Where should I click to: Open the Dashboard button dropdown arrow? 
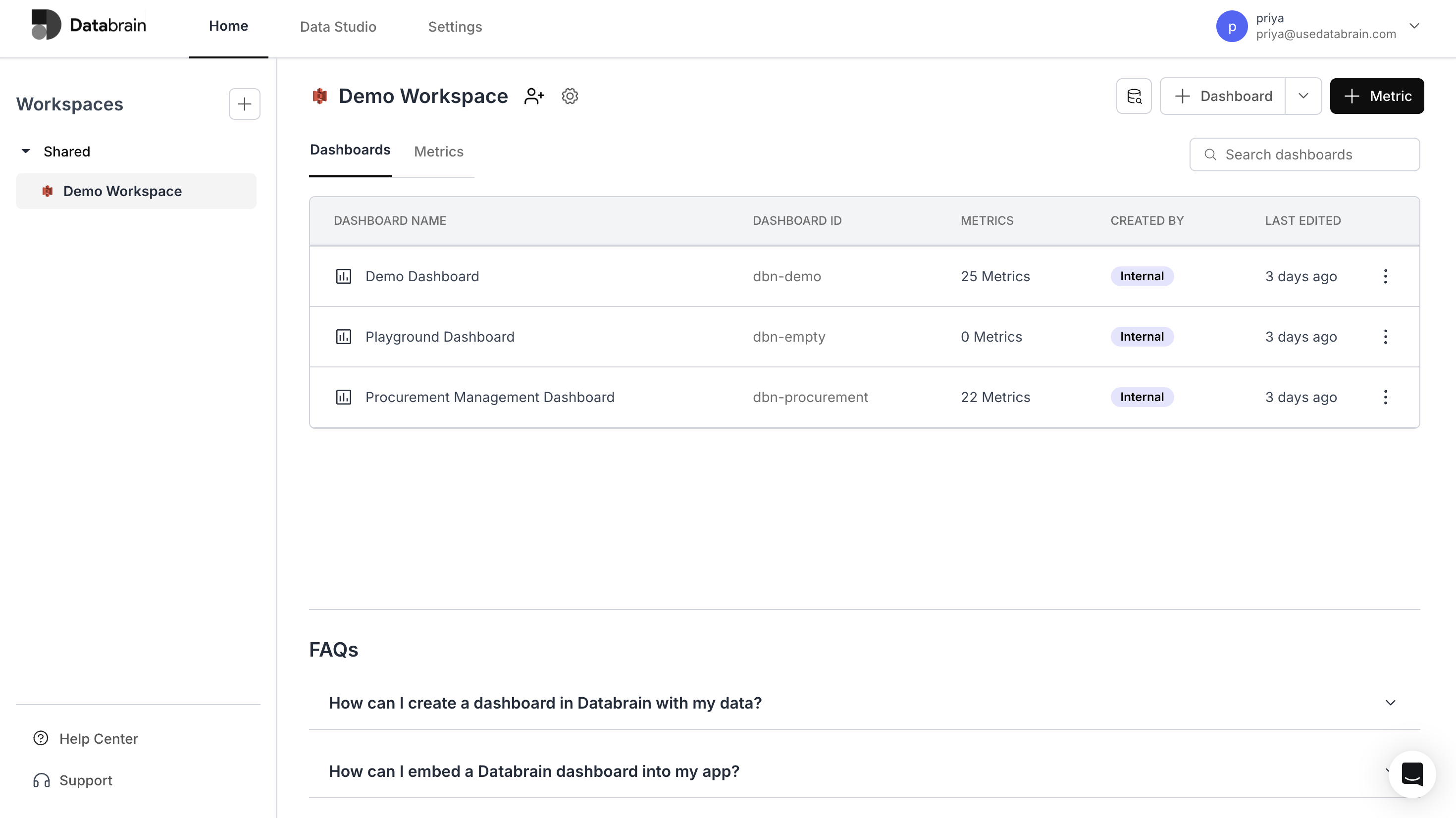click(1303, 96)
